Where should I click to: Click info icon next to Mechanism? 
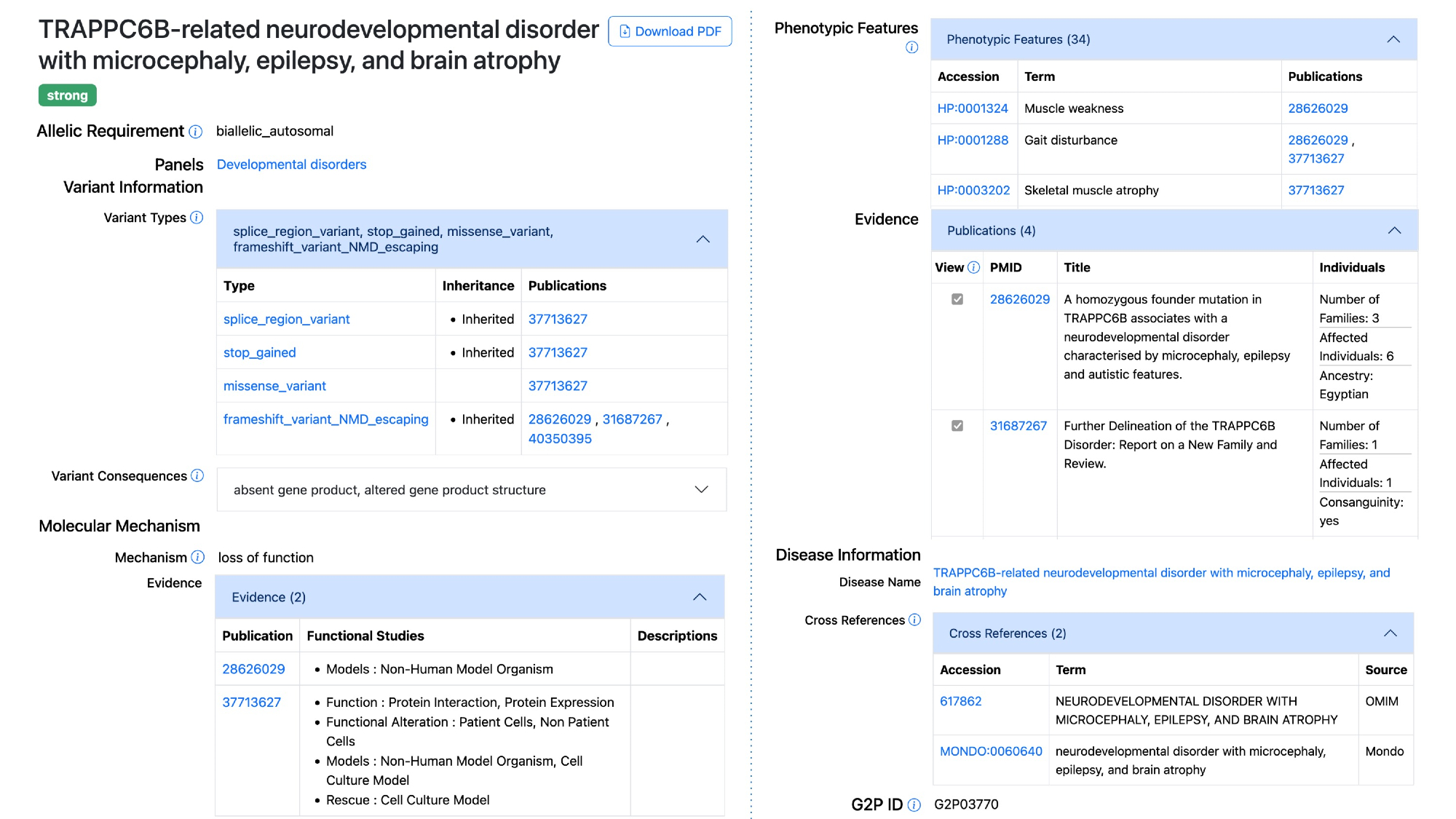point(197,557)
